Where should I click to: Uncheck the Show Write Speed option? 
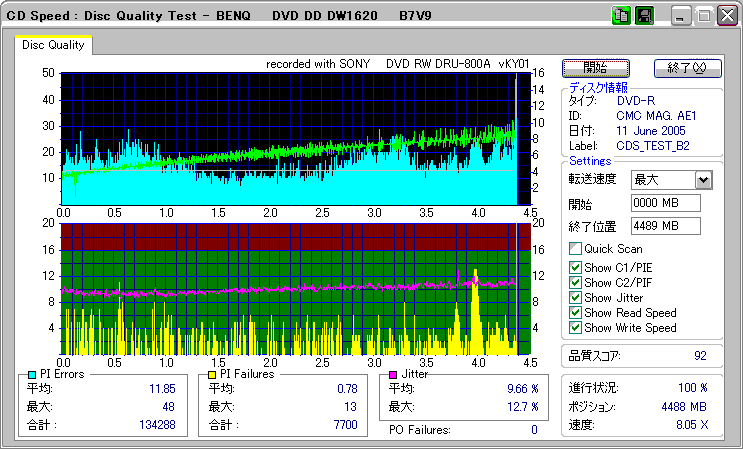575,328
